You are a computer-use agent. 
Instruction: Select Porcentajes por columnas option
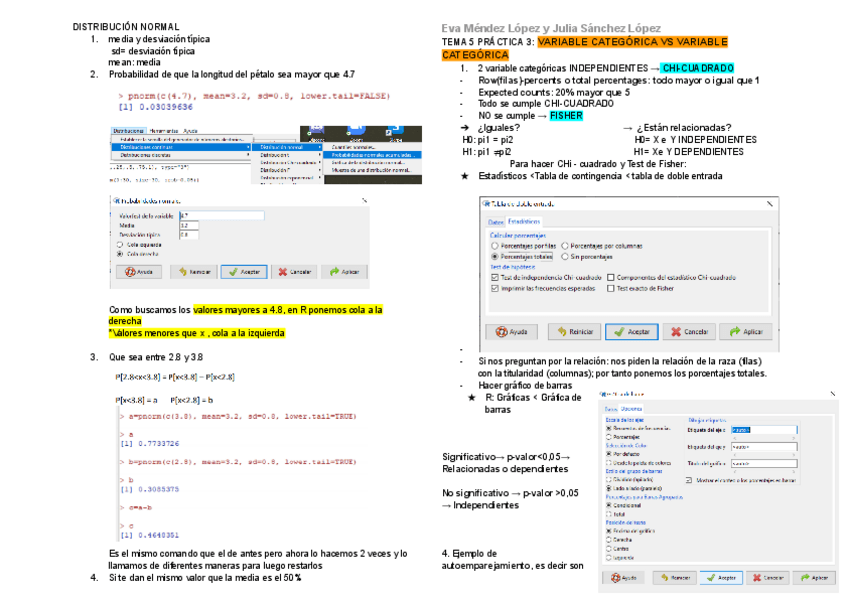pos(565,246)
